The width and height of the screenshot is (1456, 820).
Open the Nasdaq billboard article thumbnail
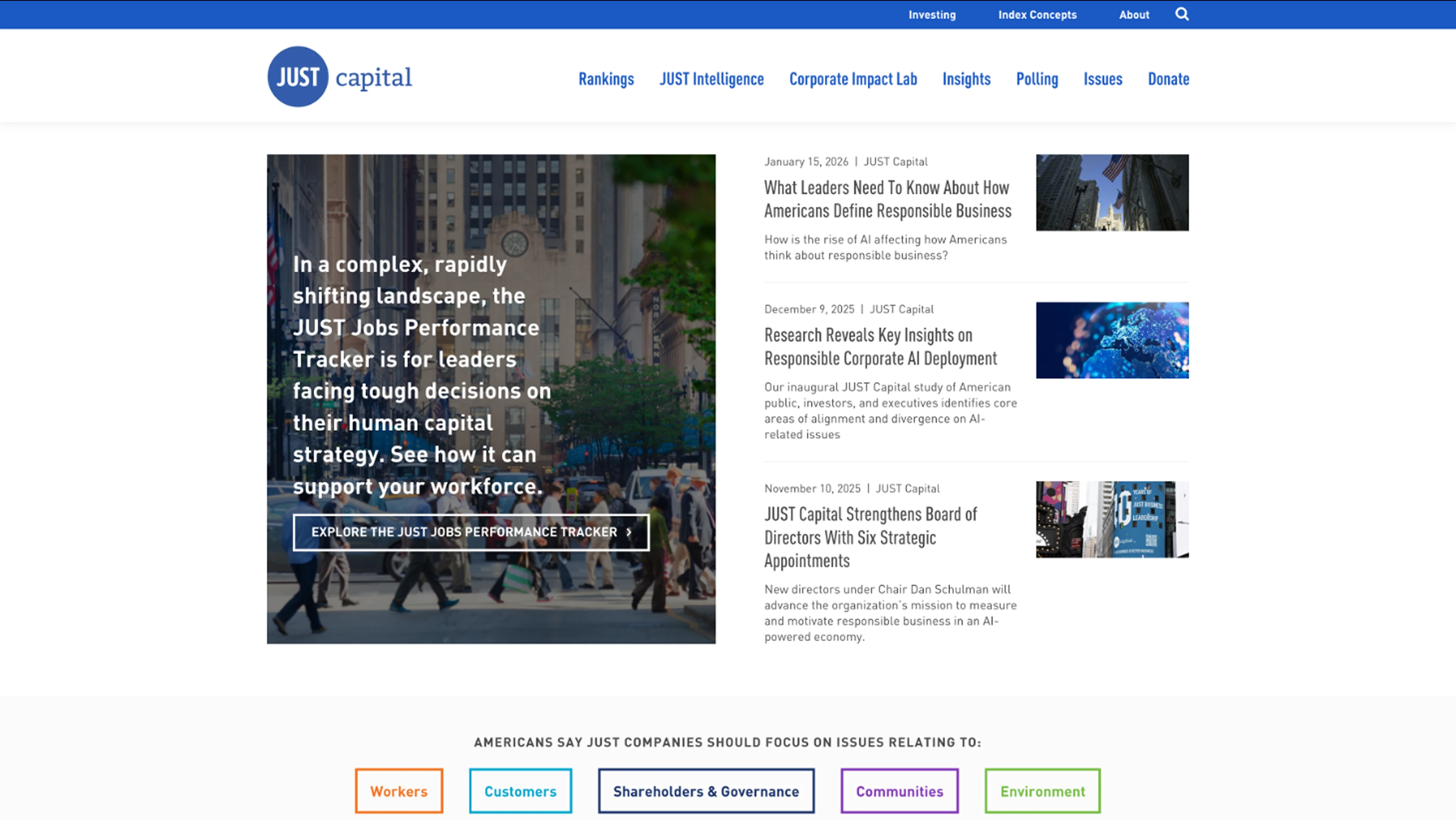coord(1112,519)
